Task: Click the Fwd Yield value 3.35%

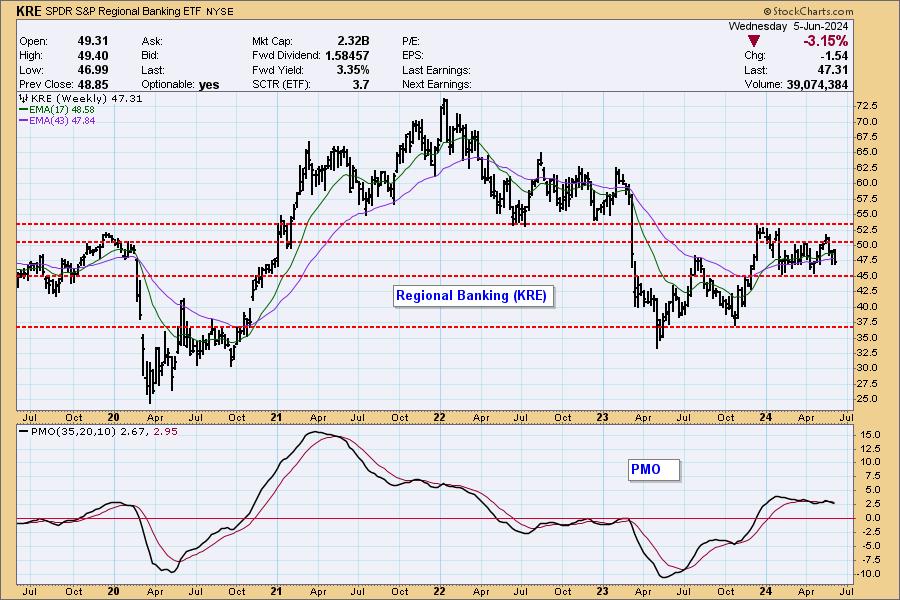Action: coord(353,69)
